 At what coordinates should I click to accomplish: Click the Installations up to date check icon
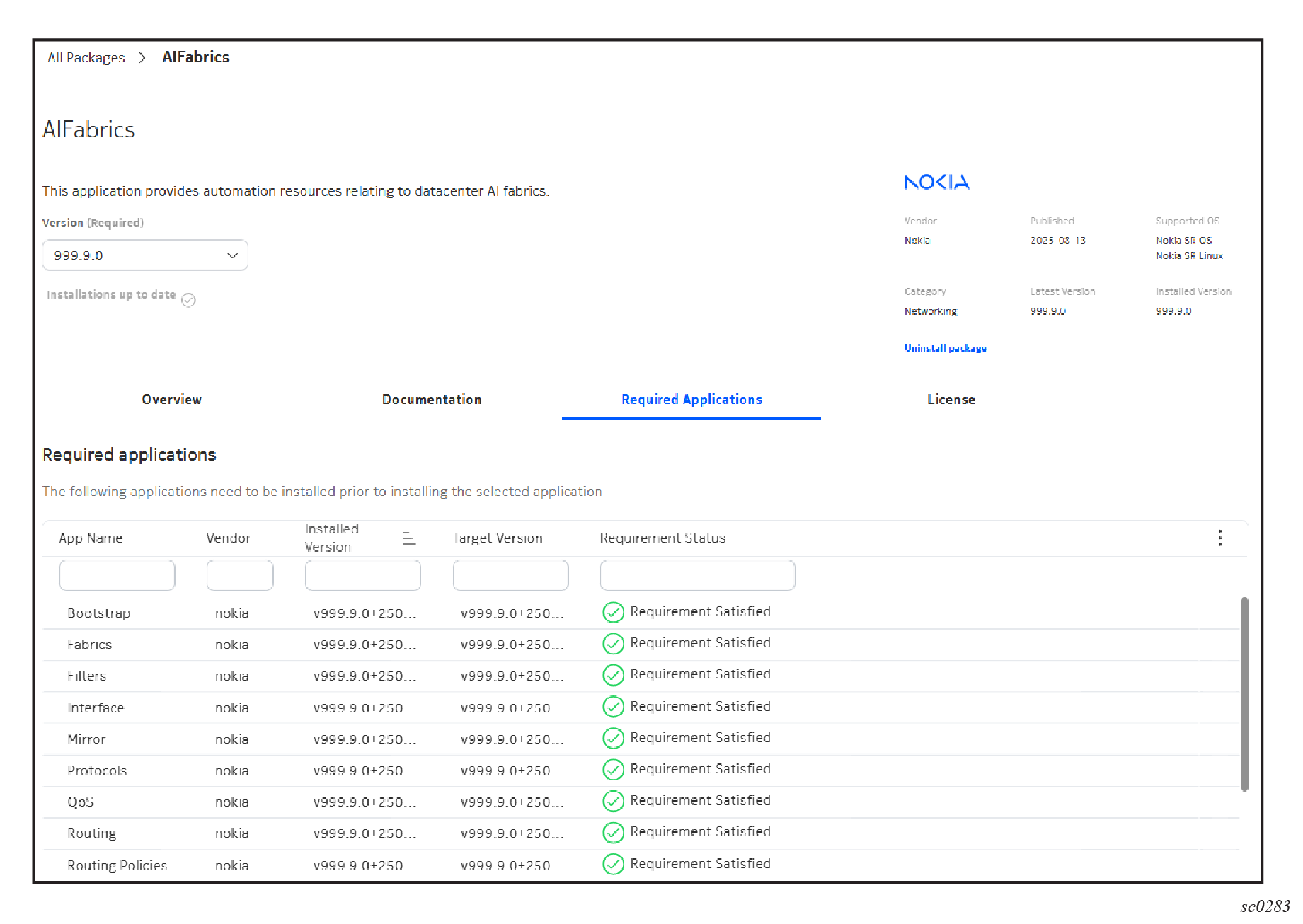click(x=188, y=300)
